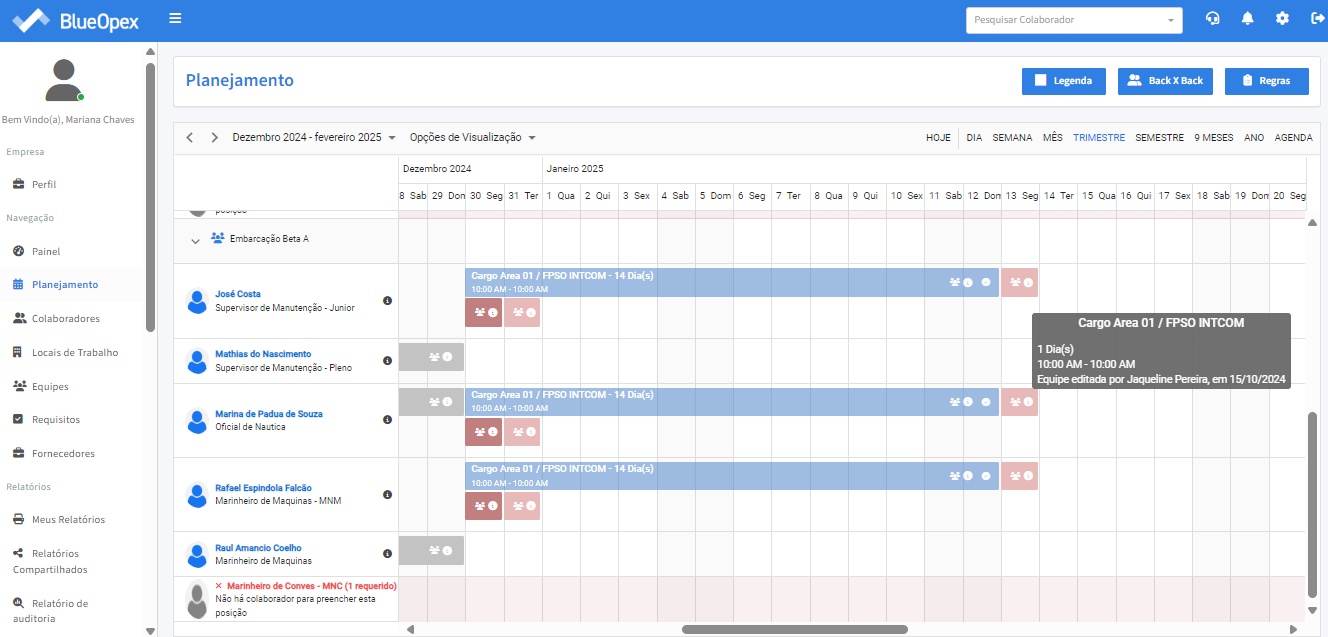Switch to MÊS view
Viewport: 1328px width, 637px height.
click(1053, 138)
